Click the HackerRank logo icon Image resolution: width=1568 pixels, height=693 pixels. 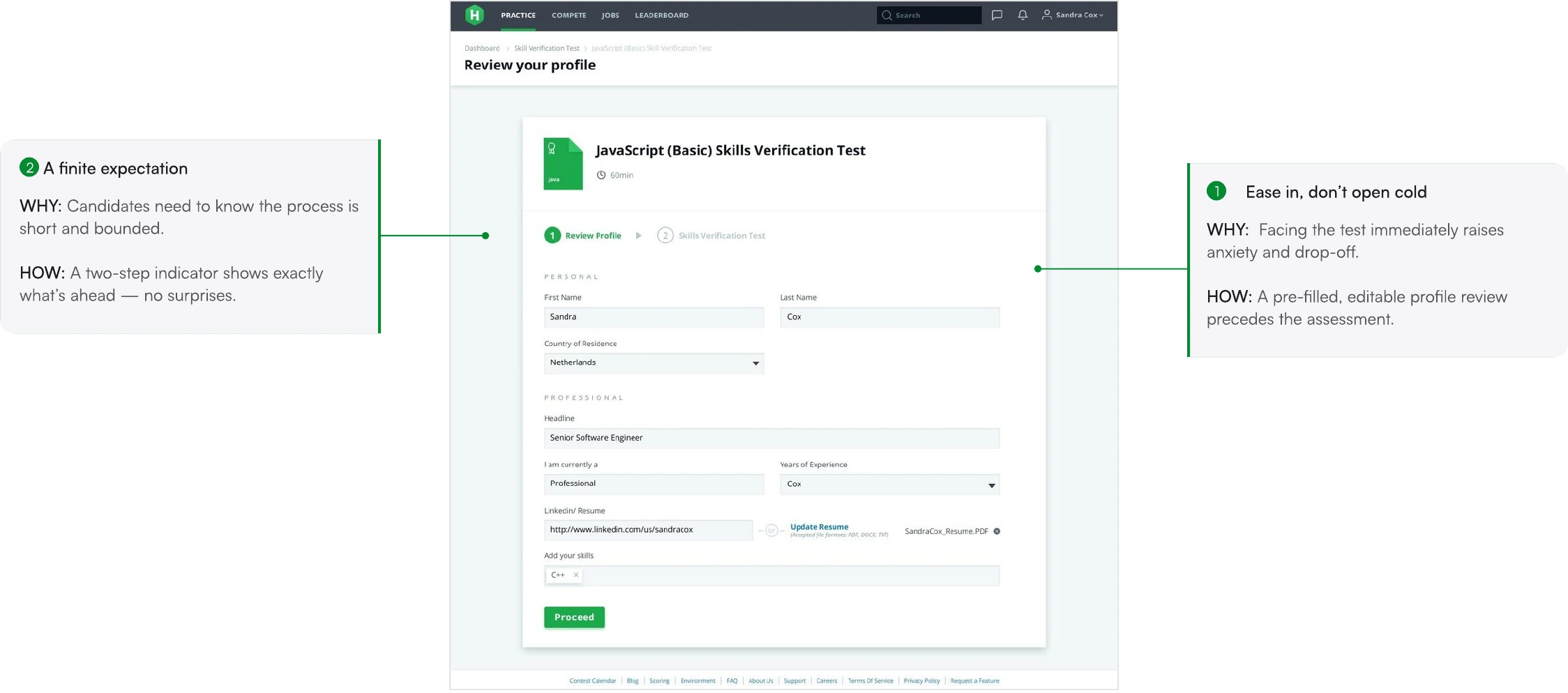pos(474,15)
